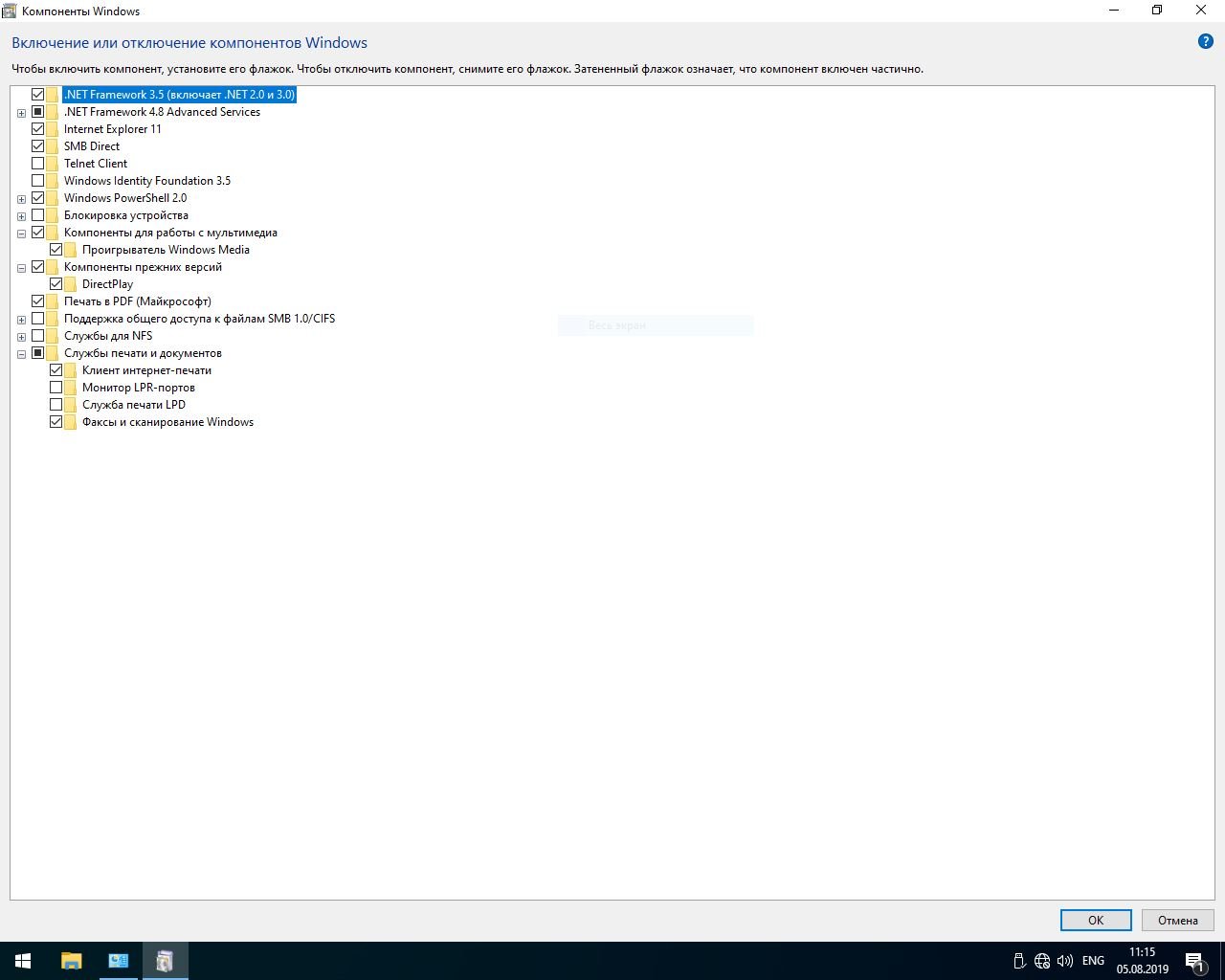Open File Explorer from the taskbar
The width and height of the screenshot is (1225, 980).
pyautogui.click(x=72, y=961)
